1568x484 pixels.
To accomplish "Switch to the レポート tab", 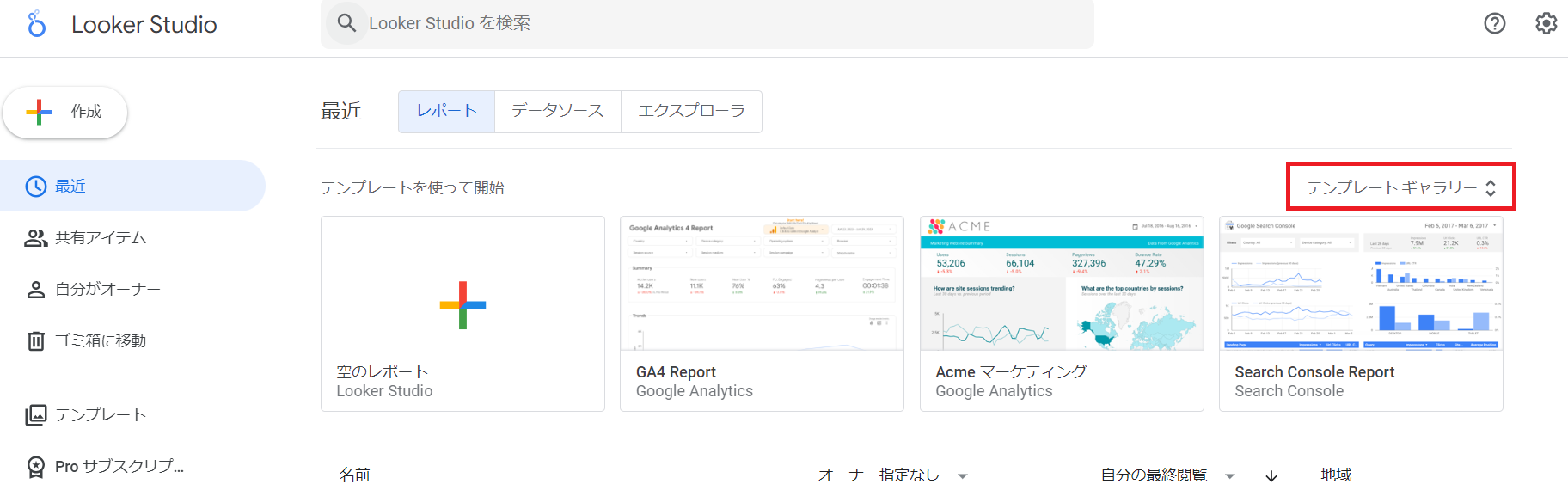I will click(x=446, y=112).
